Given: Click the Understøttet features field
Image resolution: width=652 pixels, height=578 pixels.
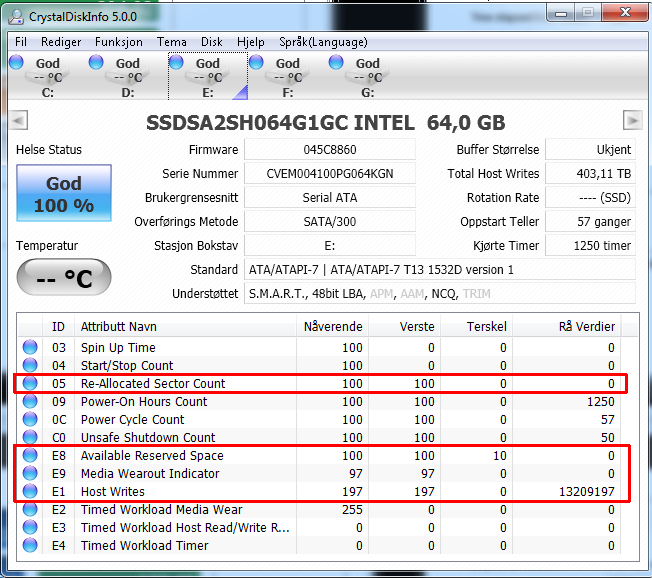Looking at the screenshot, I should (440, 294).
